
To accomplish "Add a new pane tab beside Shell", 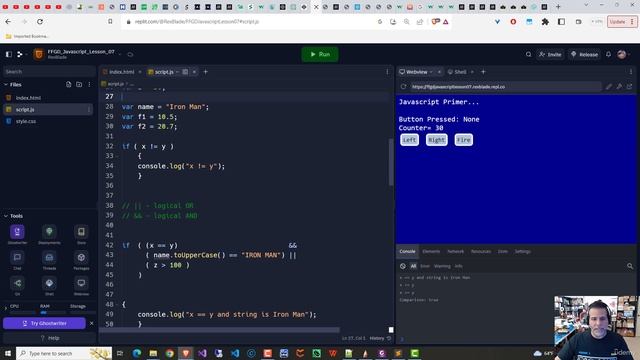I will (x=483, y=72).
